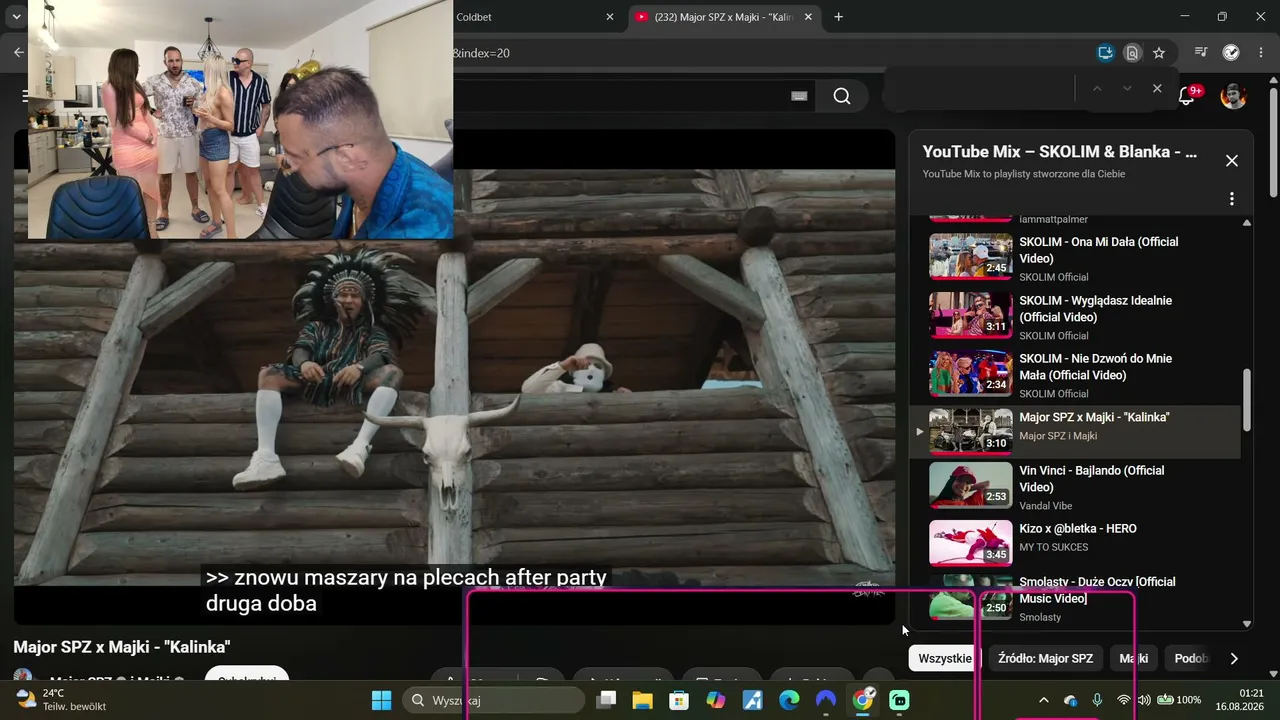Select the Źródło: Major SPZ filter chip
The height and width of the screenshot is (720, 1280).
click(1045, 658)
